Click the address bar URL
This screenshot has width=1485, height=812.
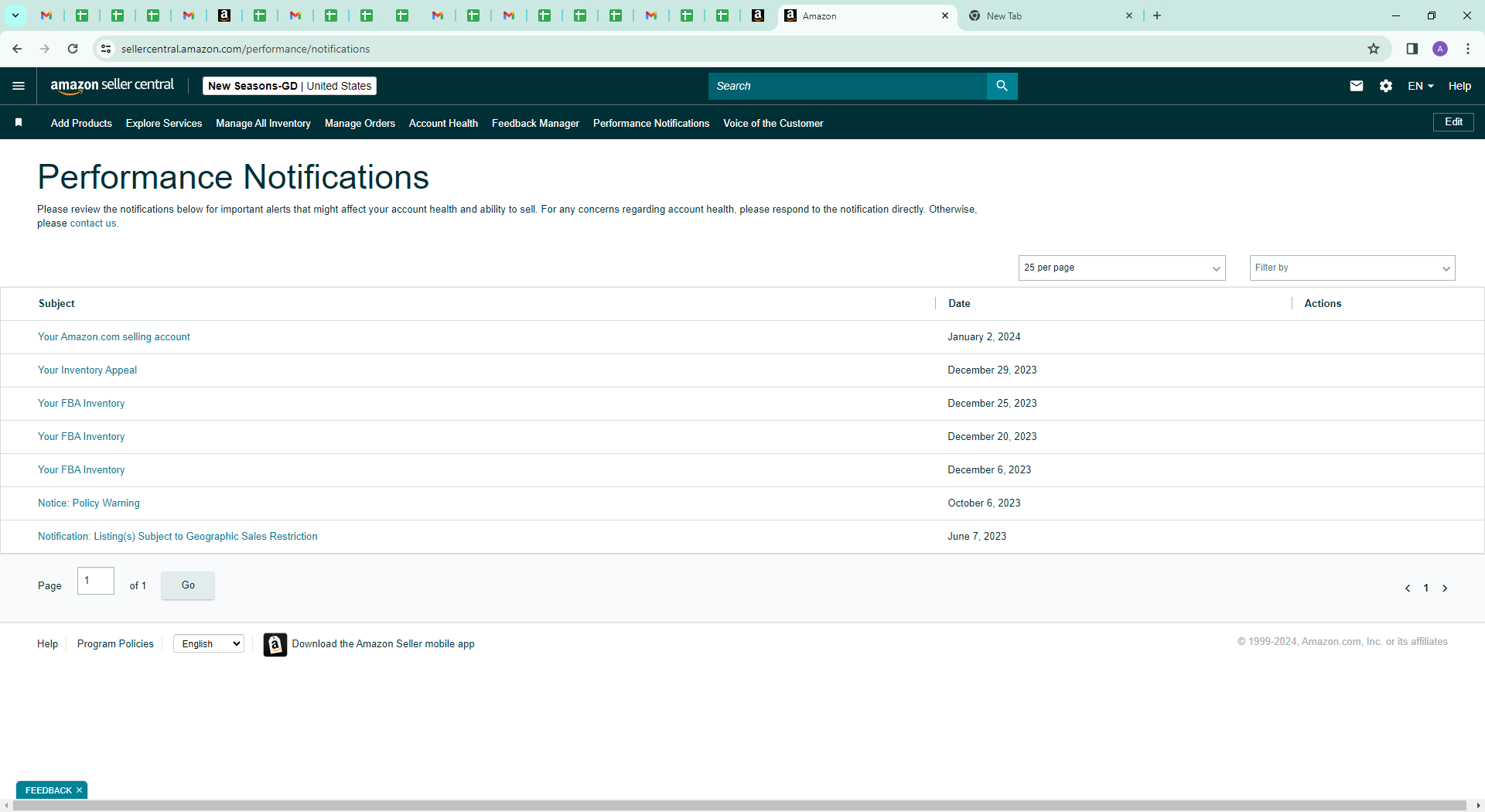coord(245,49)
